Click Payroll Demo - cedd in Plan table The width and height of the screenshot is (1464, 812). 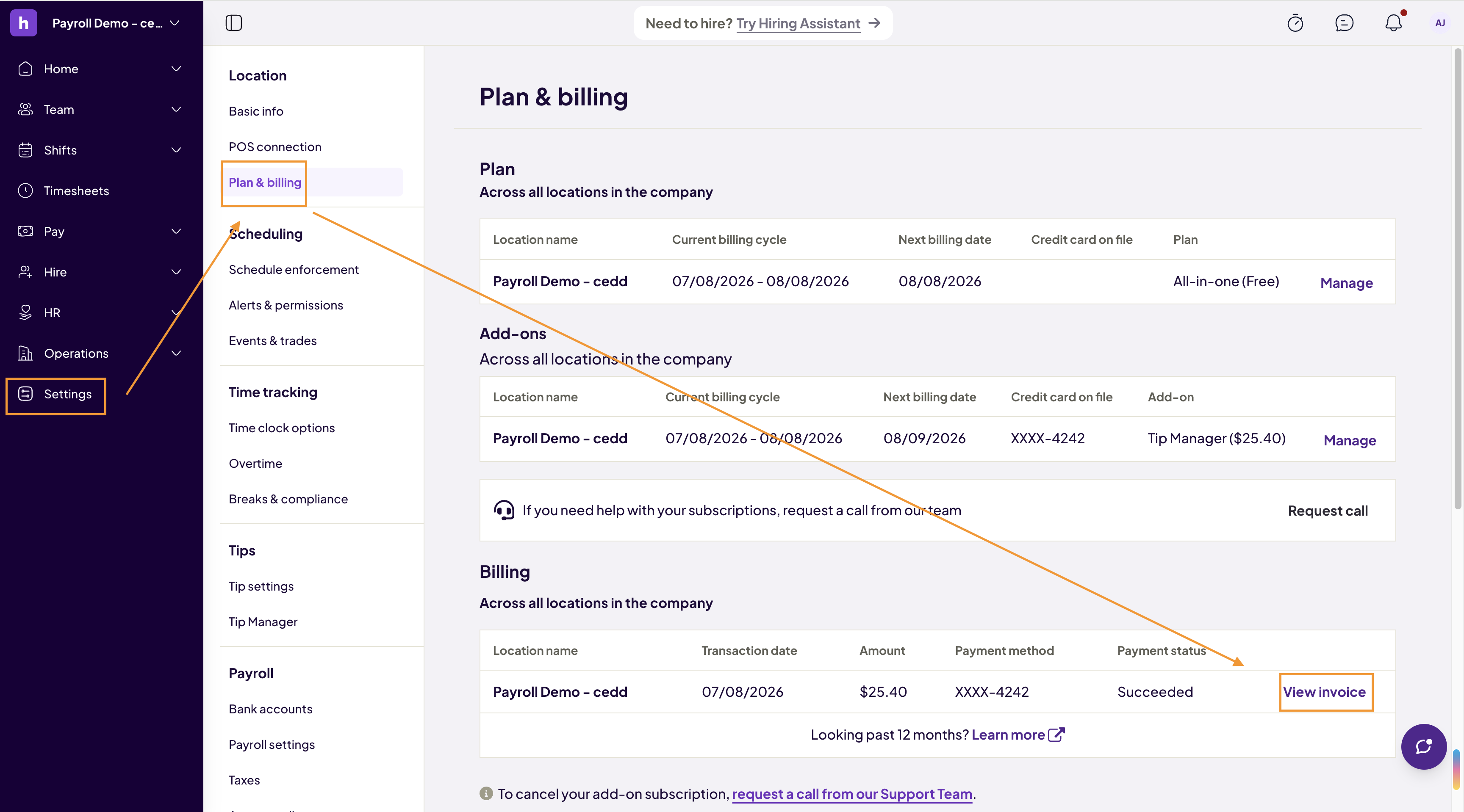[x=560, y=282]
